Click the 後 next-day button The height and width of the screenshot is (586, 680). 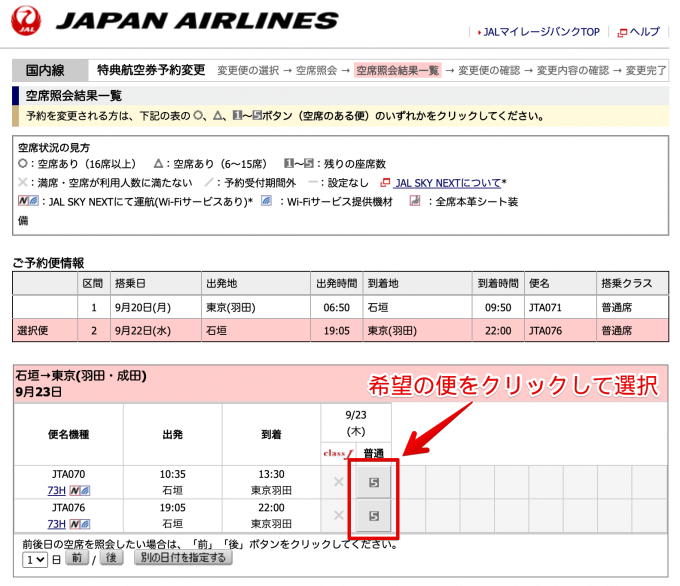111,558
